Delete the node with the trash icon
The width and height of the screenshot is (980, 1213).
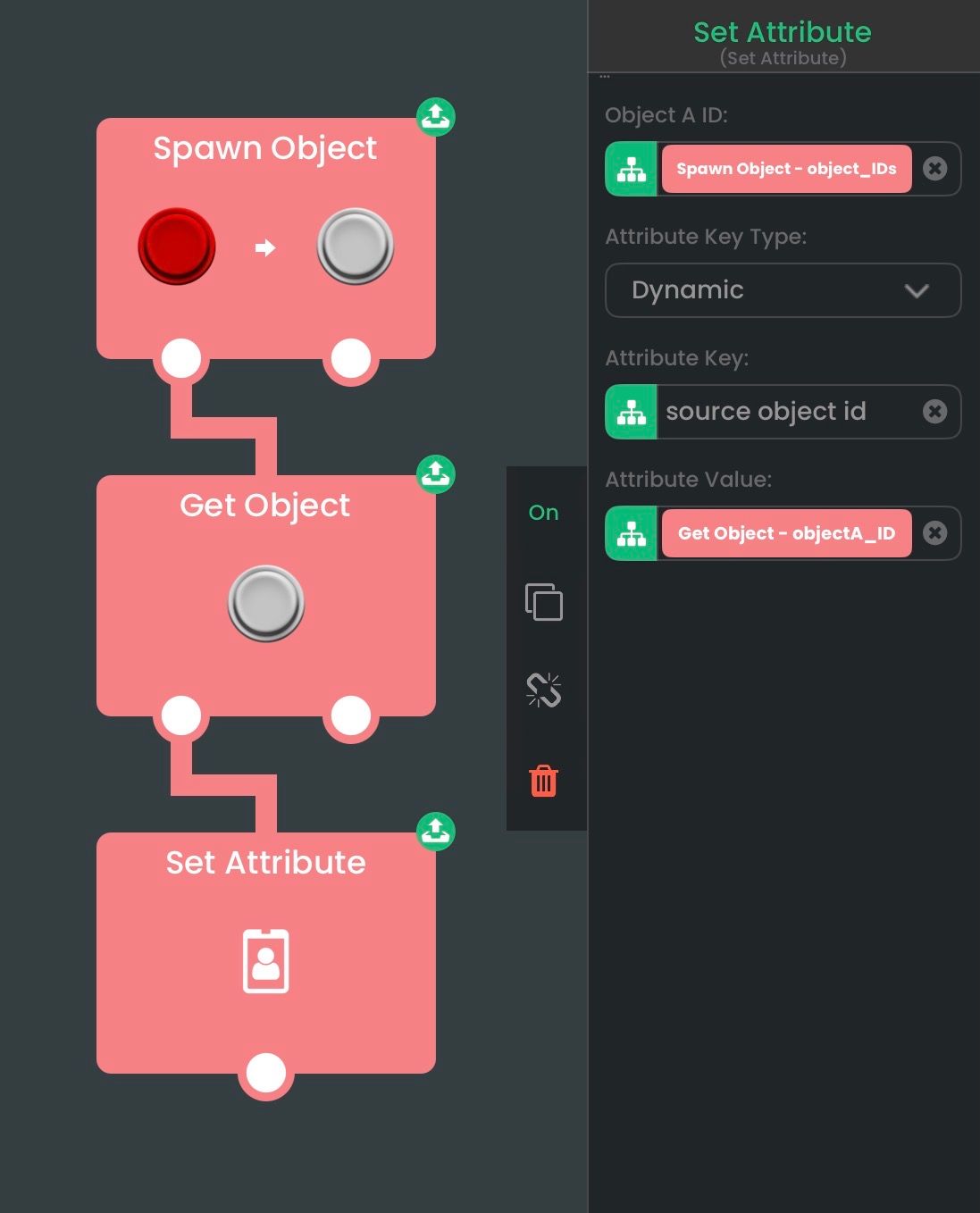pyautogui.click(x=543, y=781)
